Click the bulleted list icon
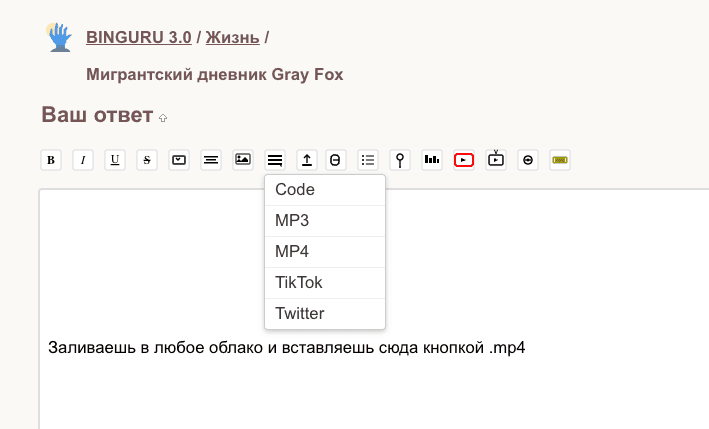This screenshot has width=709, height=429. click(368, 159)
